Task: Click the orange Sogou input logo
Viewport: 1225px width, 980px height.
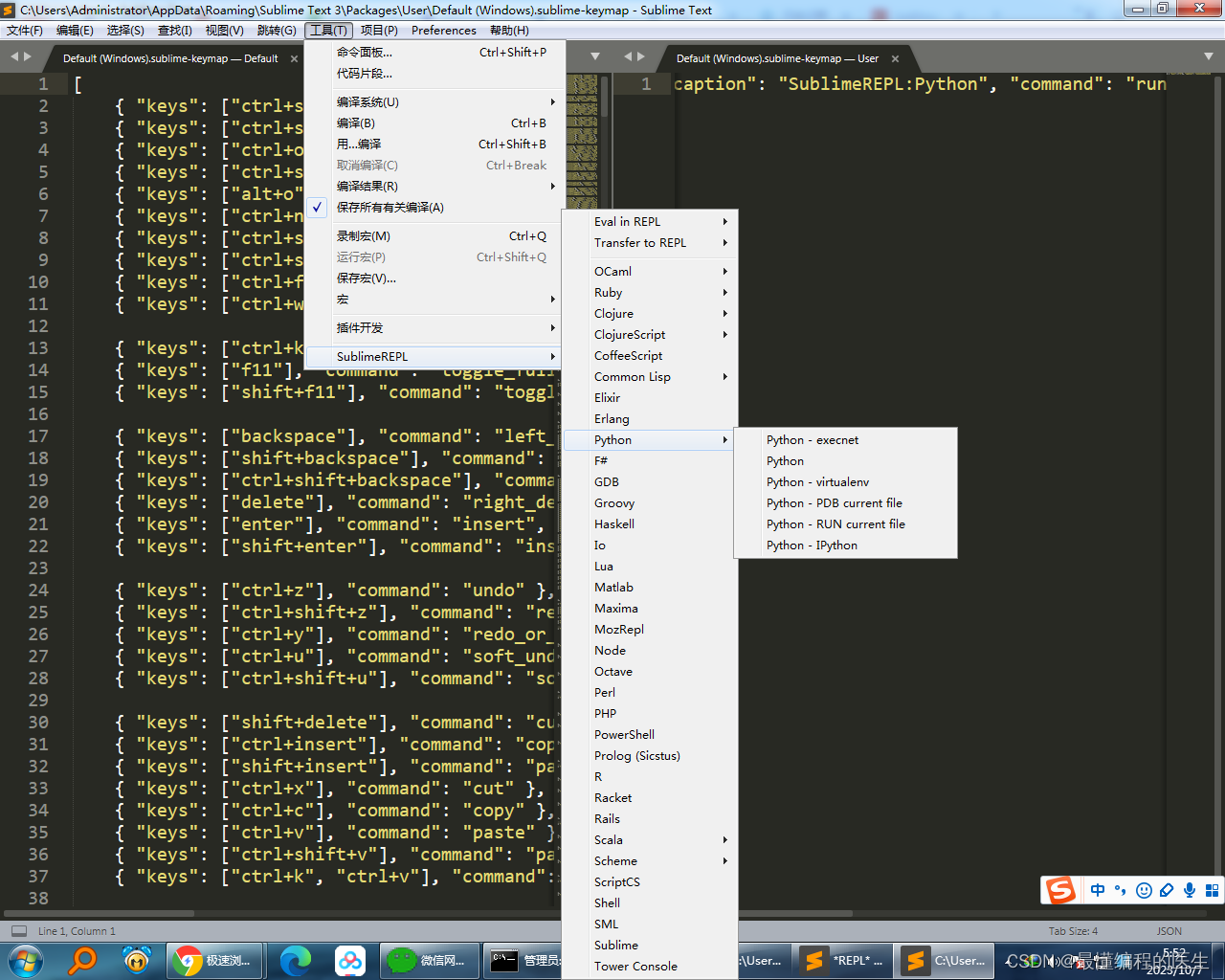Action: (1059, 890)
